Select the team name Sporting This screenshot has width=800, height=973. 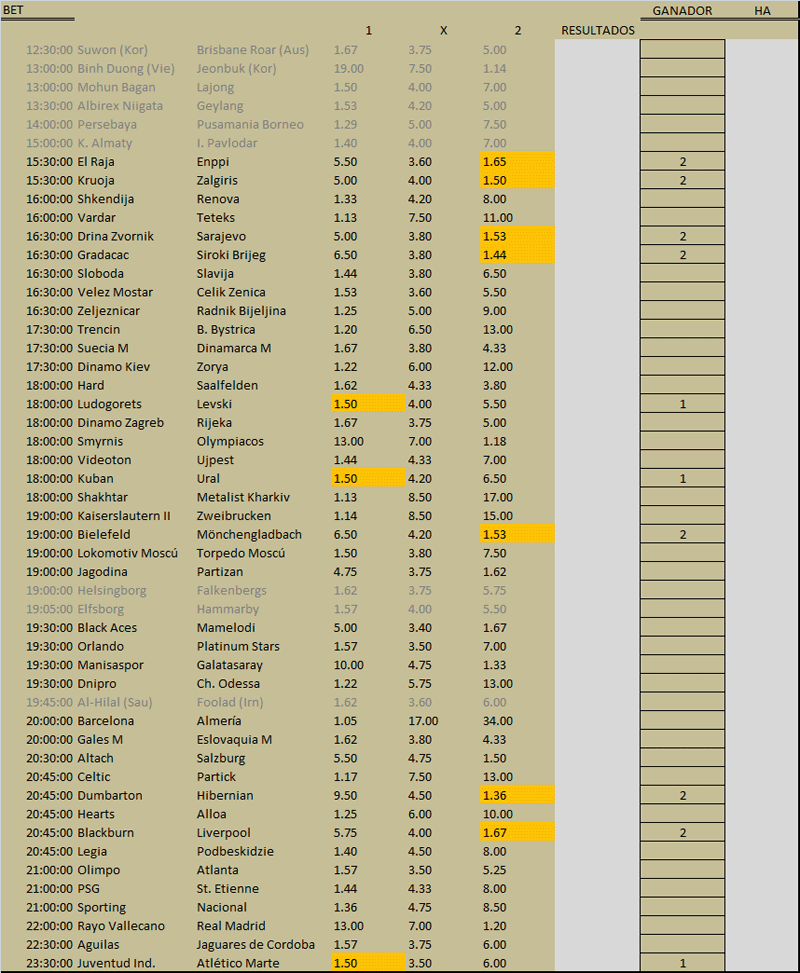click(101, 907)
